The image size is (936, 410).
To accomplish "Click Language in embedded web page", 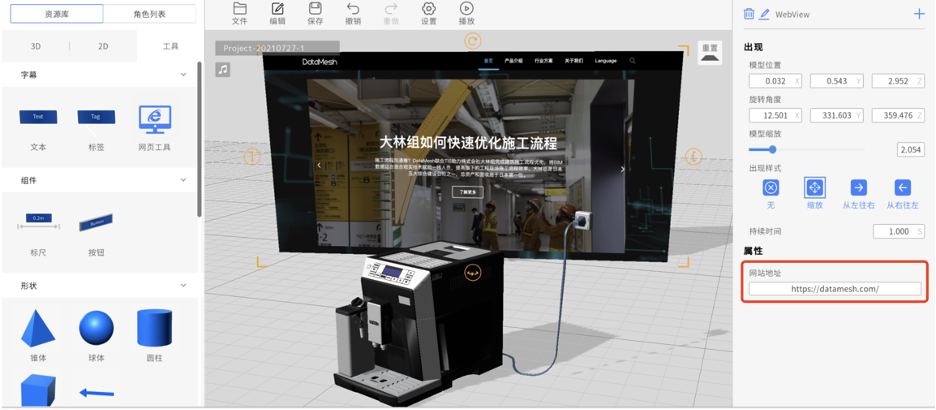I will [x=605, y=61].
